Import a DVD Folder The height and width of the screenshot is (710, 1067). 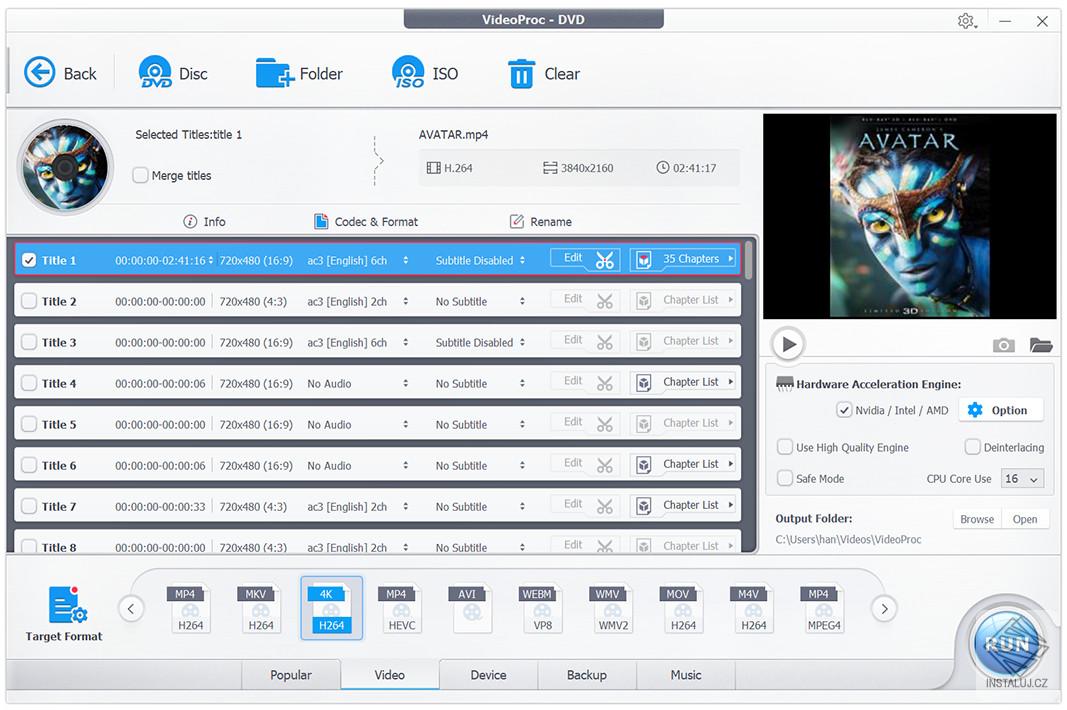(300, 72)
